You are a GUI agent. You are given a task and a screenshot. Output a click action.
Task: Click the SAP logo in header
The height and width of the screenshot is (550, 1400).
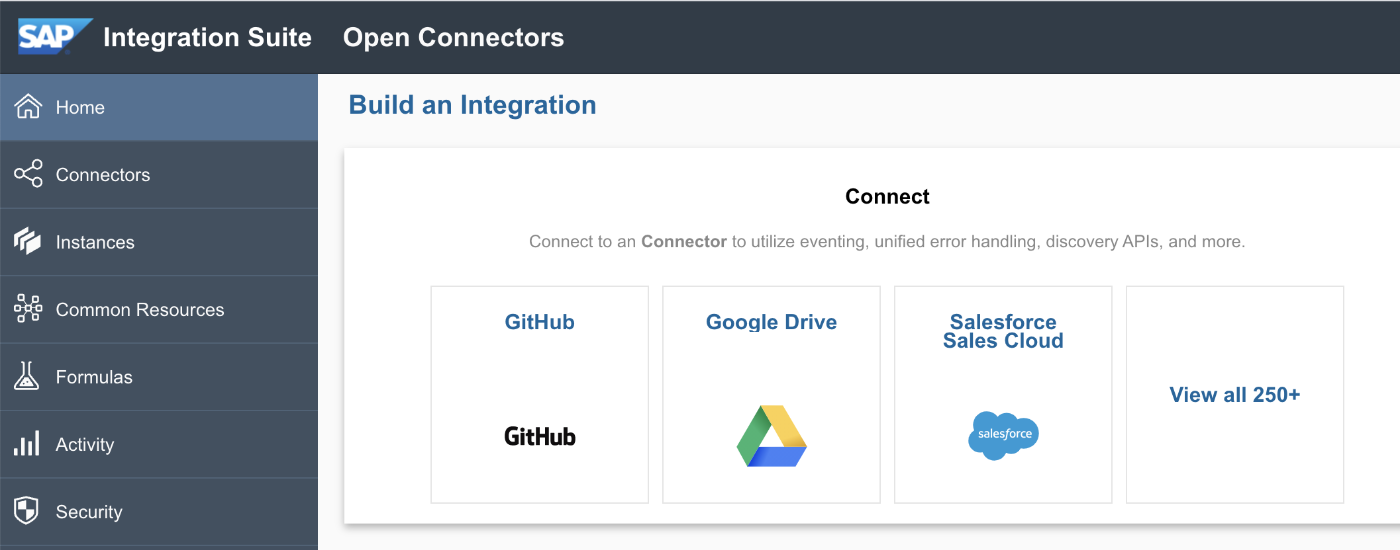(55, 37)
